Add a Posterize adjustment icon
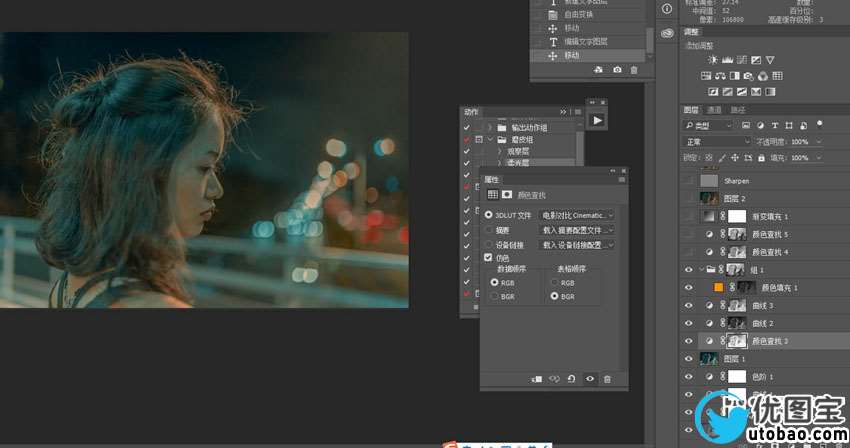This screenshot has width=850, height=448. tap(727, 92)
